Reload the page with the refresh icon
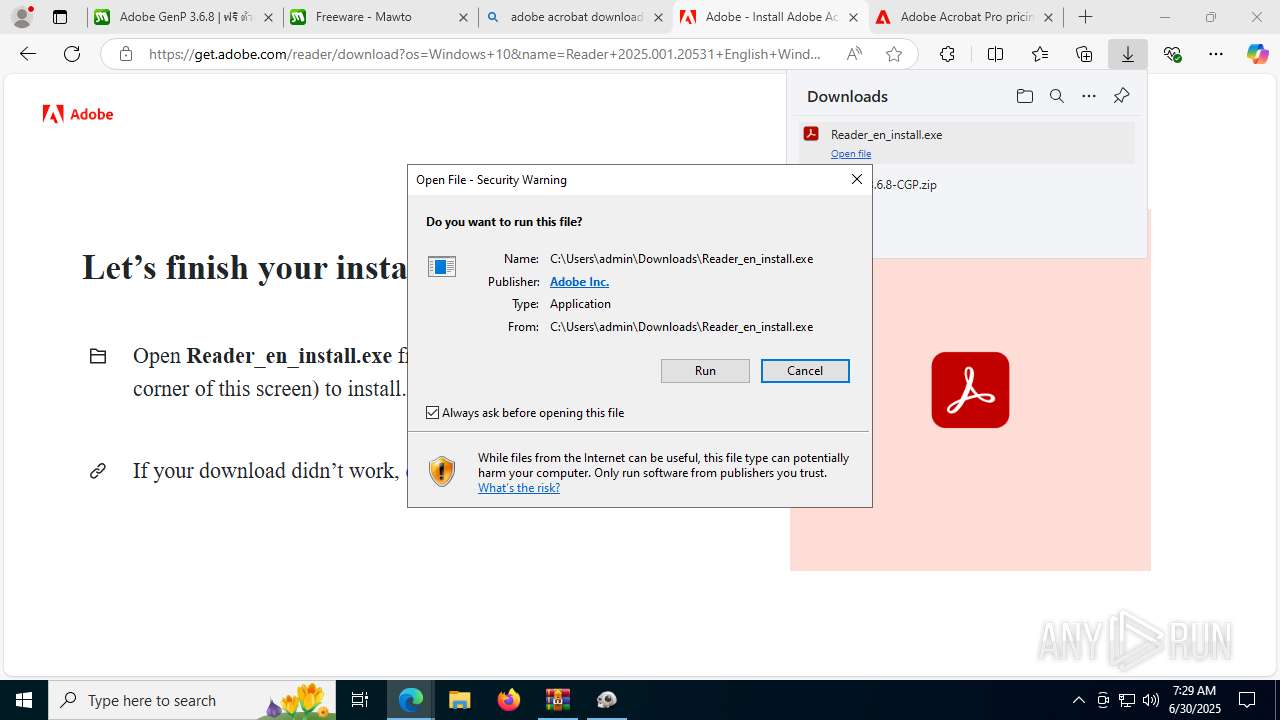Screen dimensions: 1280x720 (72, 54)
